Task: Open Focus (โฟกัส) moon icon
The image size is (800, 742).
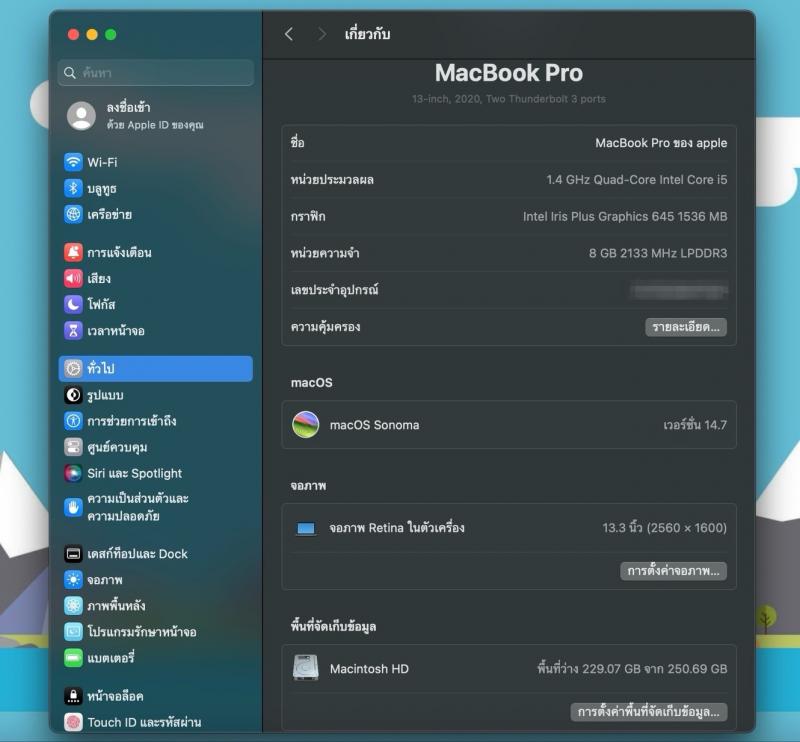Action: 73,304
